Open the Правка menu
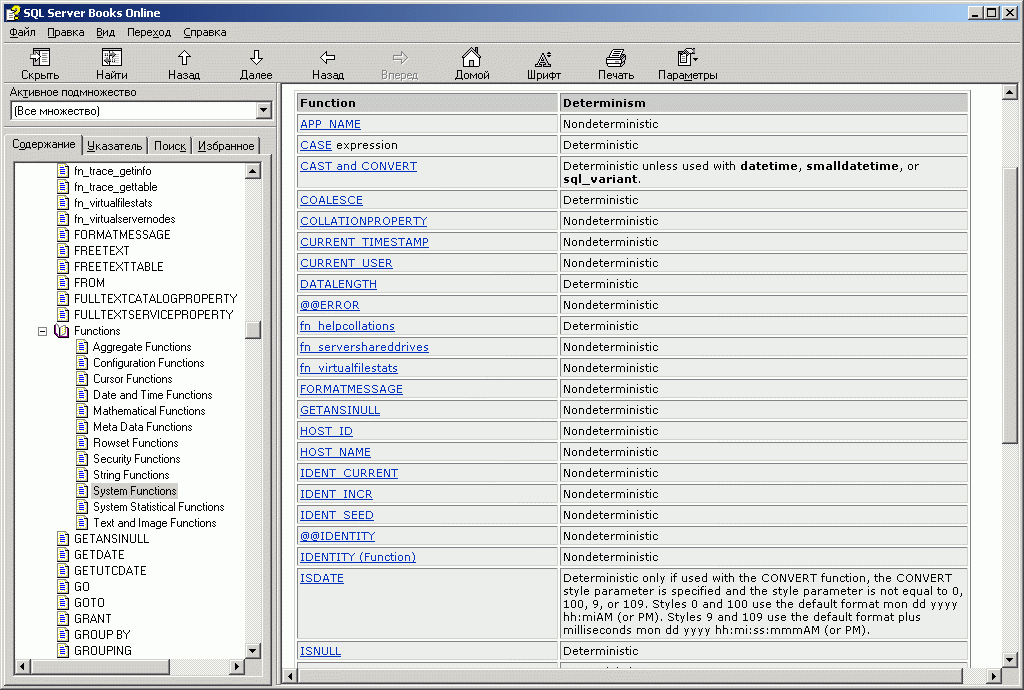Image resolution: width=1024 pixels, height=690 pixels. pos(66,32)
